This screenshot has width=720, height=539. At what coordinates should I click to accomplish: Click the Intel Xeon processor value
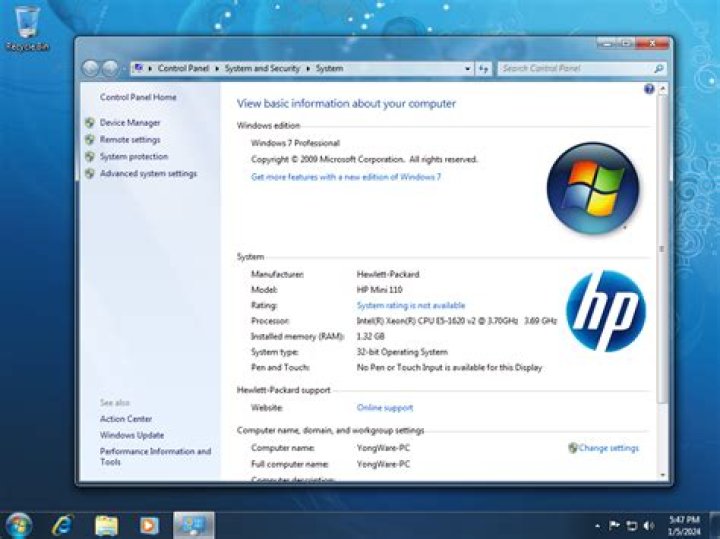pos(456,321)
